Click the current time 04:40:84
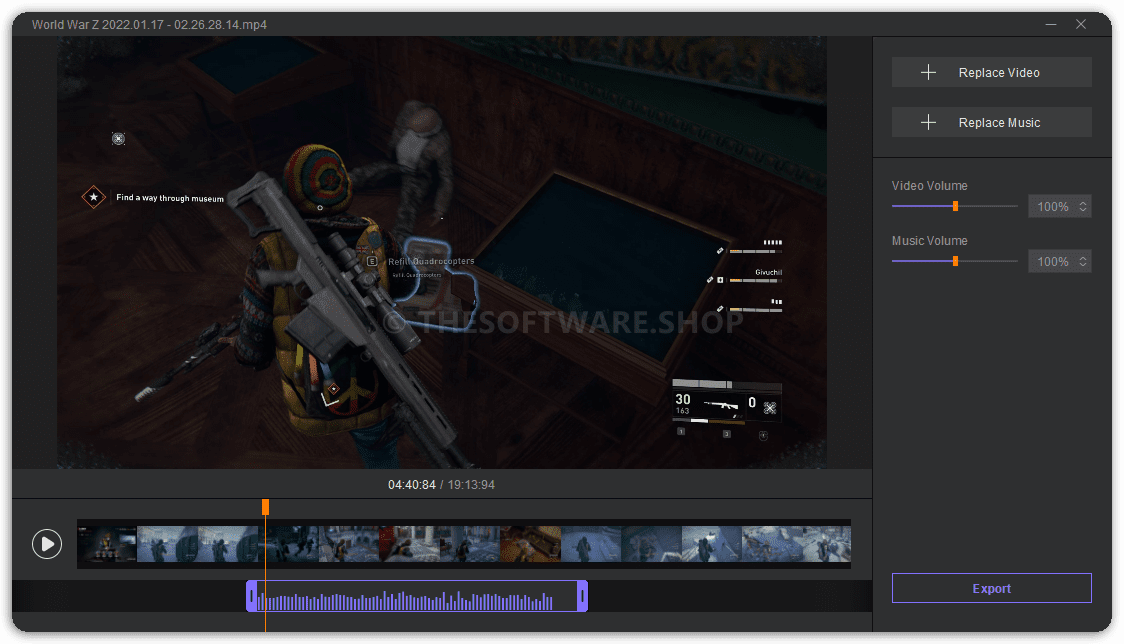Screen dimensions: 1124x644 pos(412,486)
